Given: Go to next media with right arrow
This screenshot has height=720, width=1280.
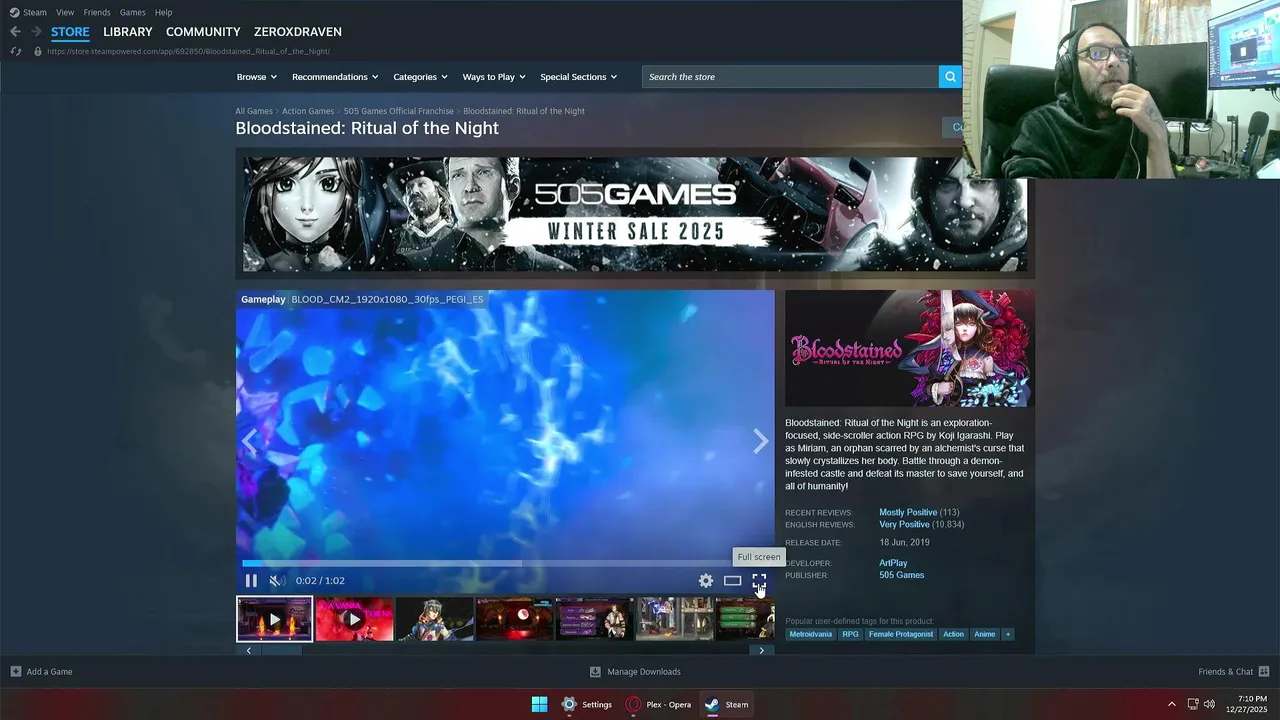Looking at the screenshot, I should (761, 441).
